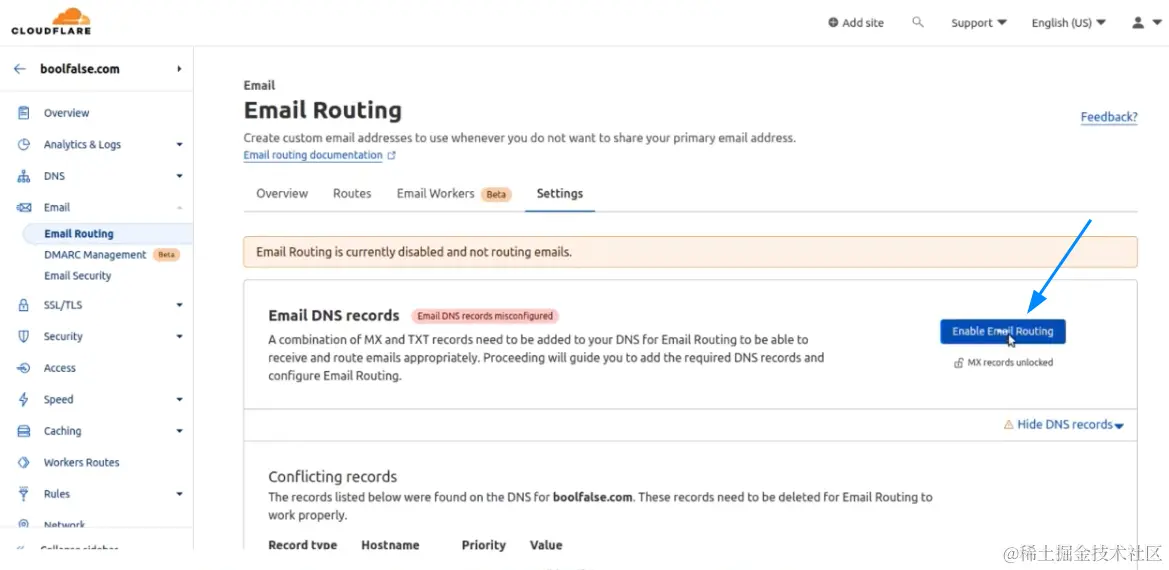Click the Analytics & Logs clock icon
The height and width of the screenshot is (570, 1169).
point(24,145)
